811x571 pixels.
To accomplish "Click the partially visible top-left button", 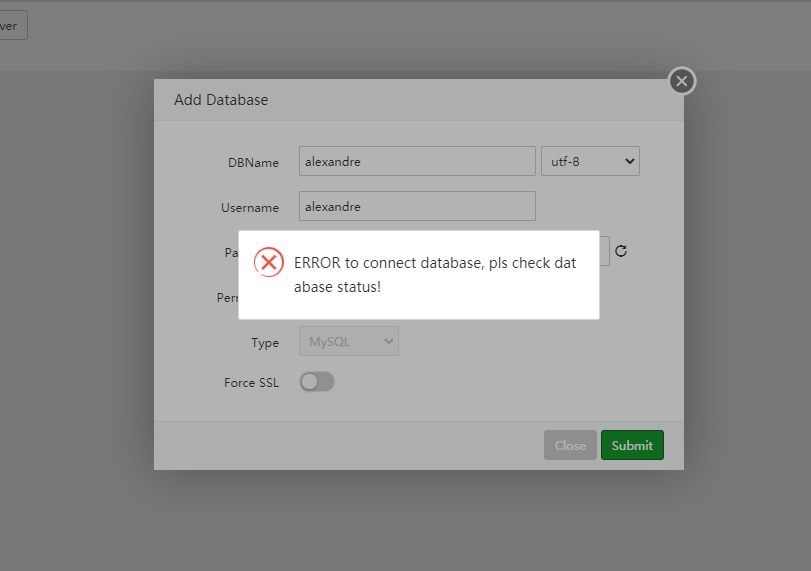I will point(12,26).
